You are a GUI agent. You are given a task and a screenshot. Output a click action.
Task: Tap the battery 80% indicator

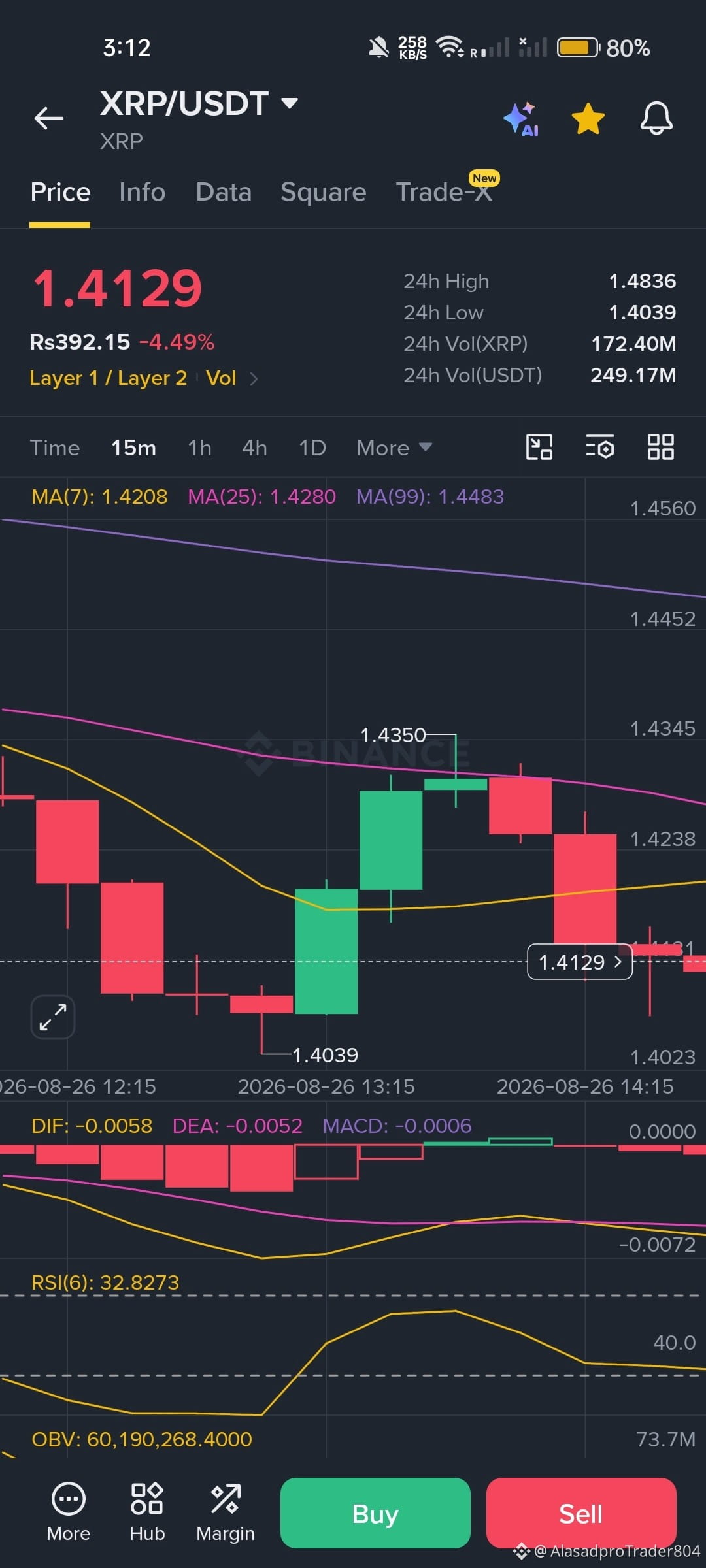point(603,48)
